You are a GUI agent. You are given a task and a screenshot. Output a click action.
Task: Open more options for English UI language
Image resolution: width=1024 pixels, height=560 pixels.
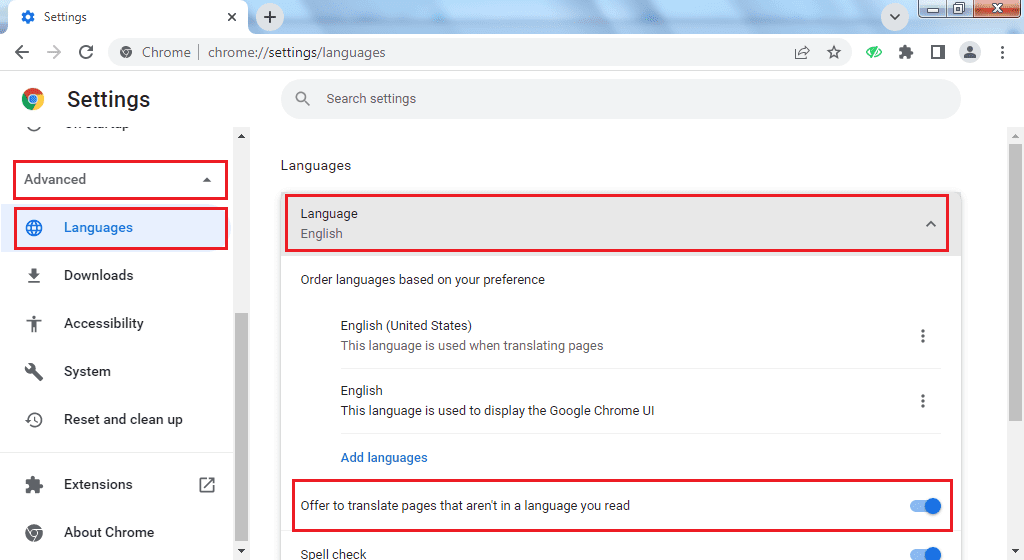tap(923, 401)
